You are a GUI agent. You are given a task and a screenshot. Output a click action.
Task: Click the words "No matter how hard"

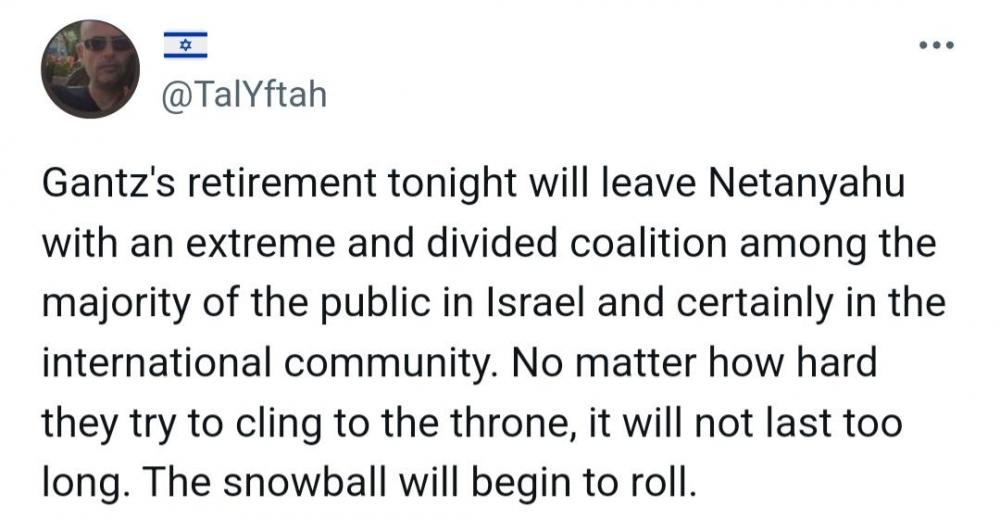click(x=691, y=363)
